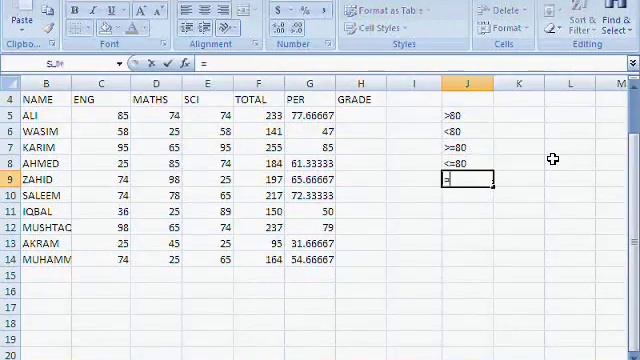Select column J header
640x360 pixels.
point(467,83)
